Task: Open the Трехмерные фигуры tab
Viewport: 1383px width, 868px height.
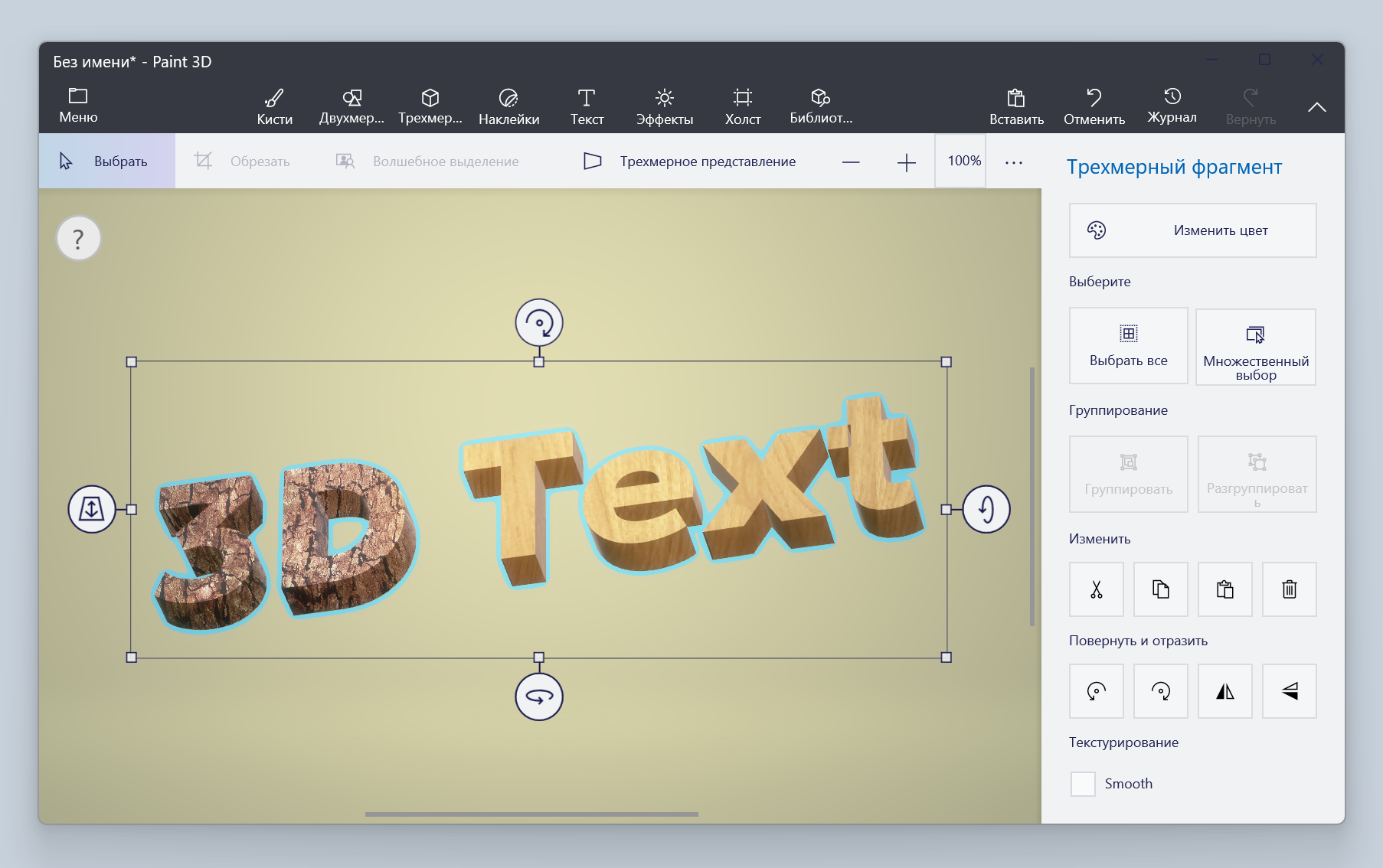Action: click(430, 107)
